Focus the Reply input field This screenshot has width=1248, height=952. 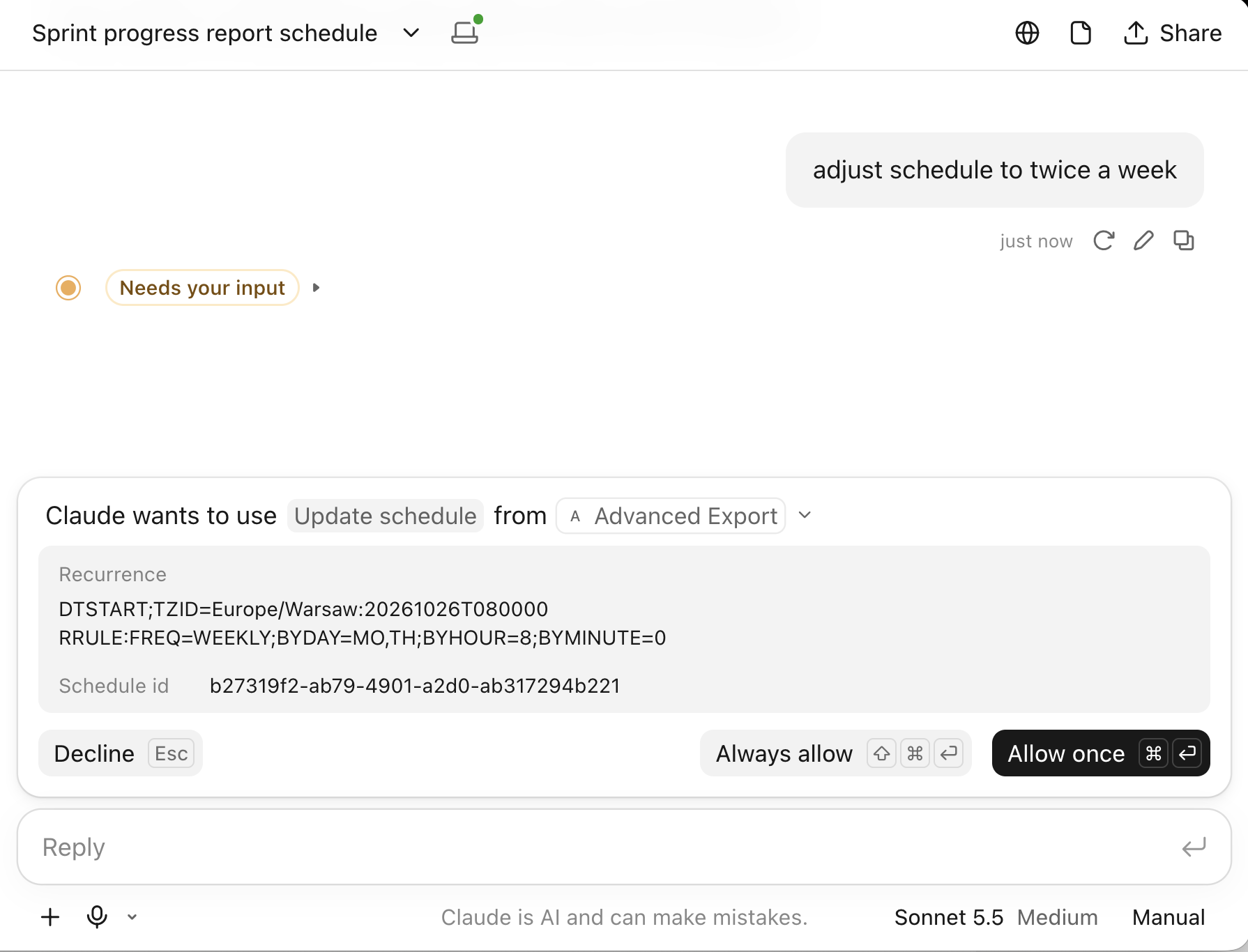(x=624, y=847)
